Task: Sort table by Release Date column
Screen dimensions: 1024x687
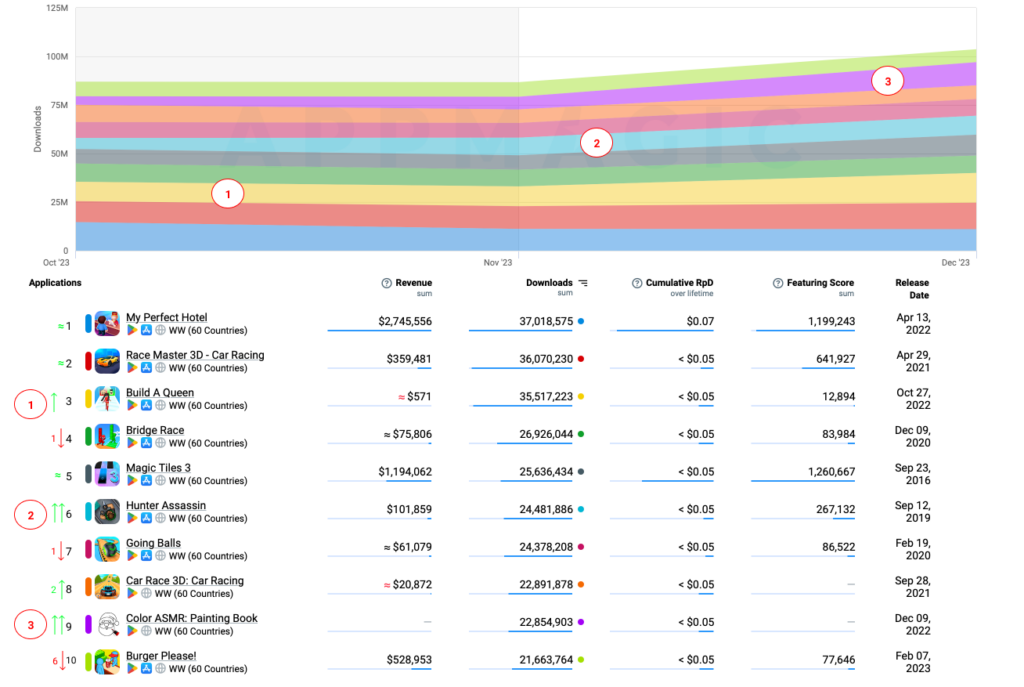Action: [x=911, y=289]
